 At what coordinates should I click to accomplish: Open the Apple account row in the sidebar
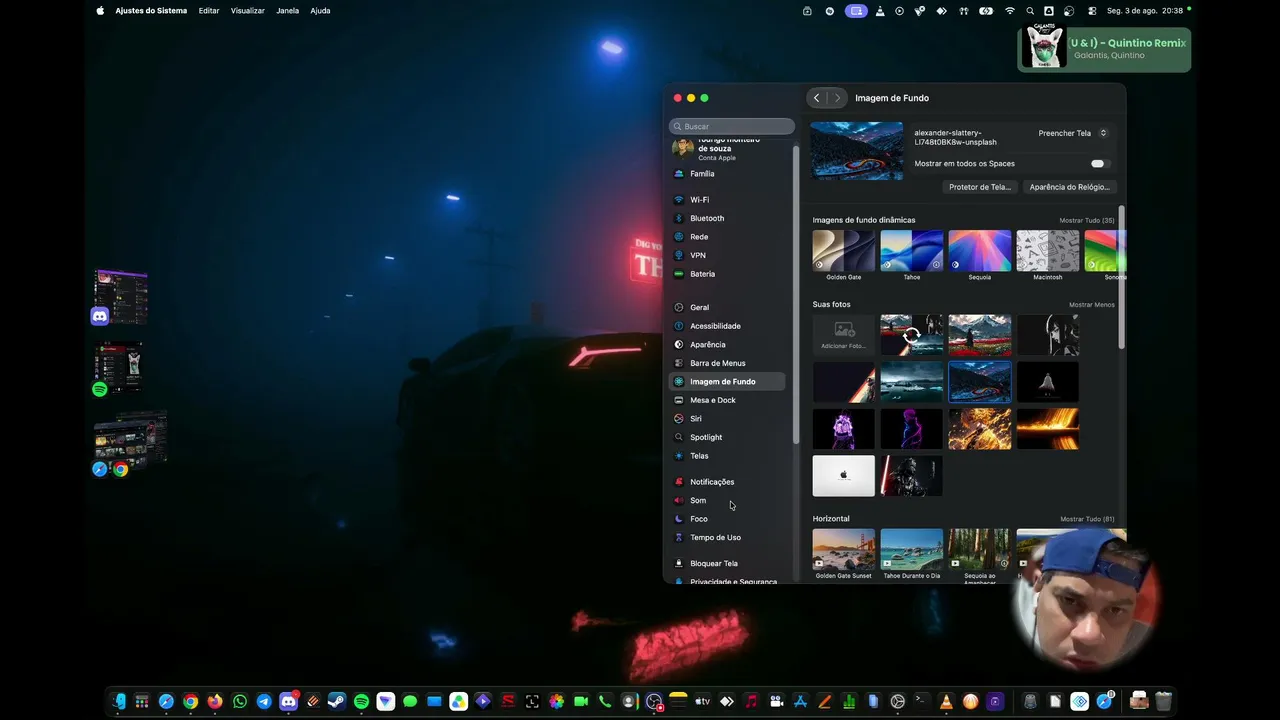(727, 148)
